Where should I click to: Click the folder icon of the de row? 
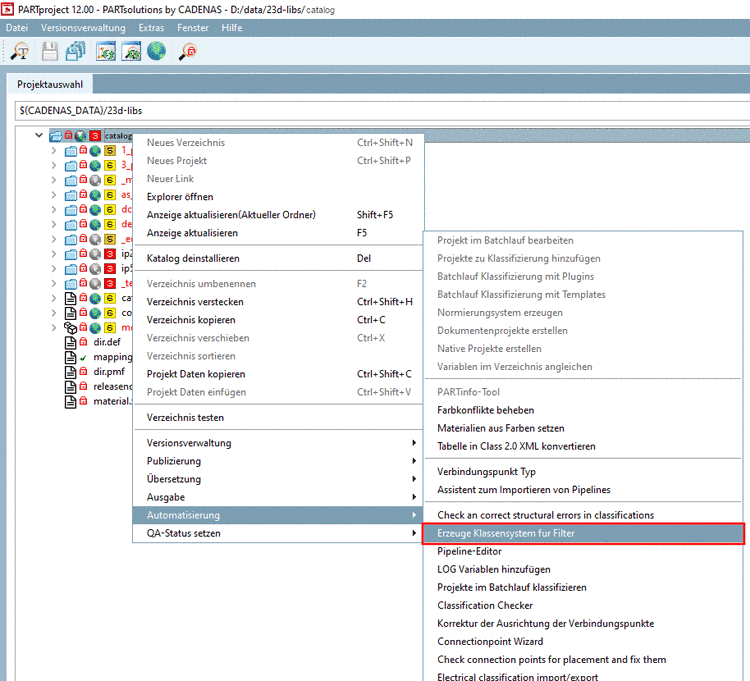(x=71, y=225)
